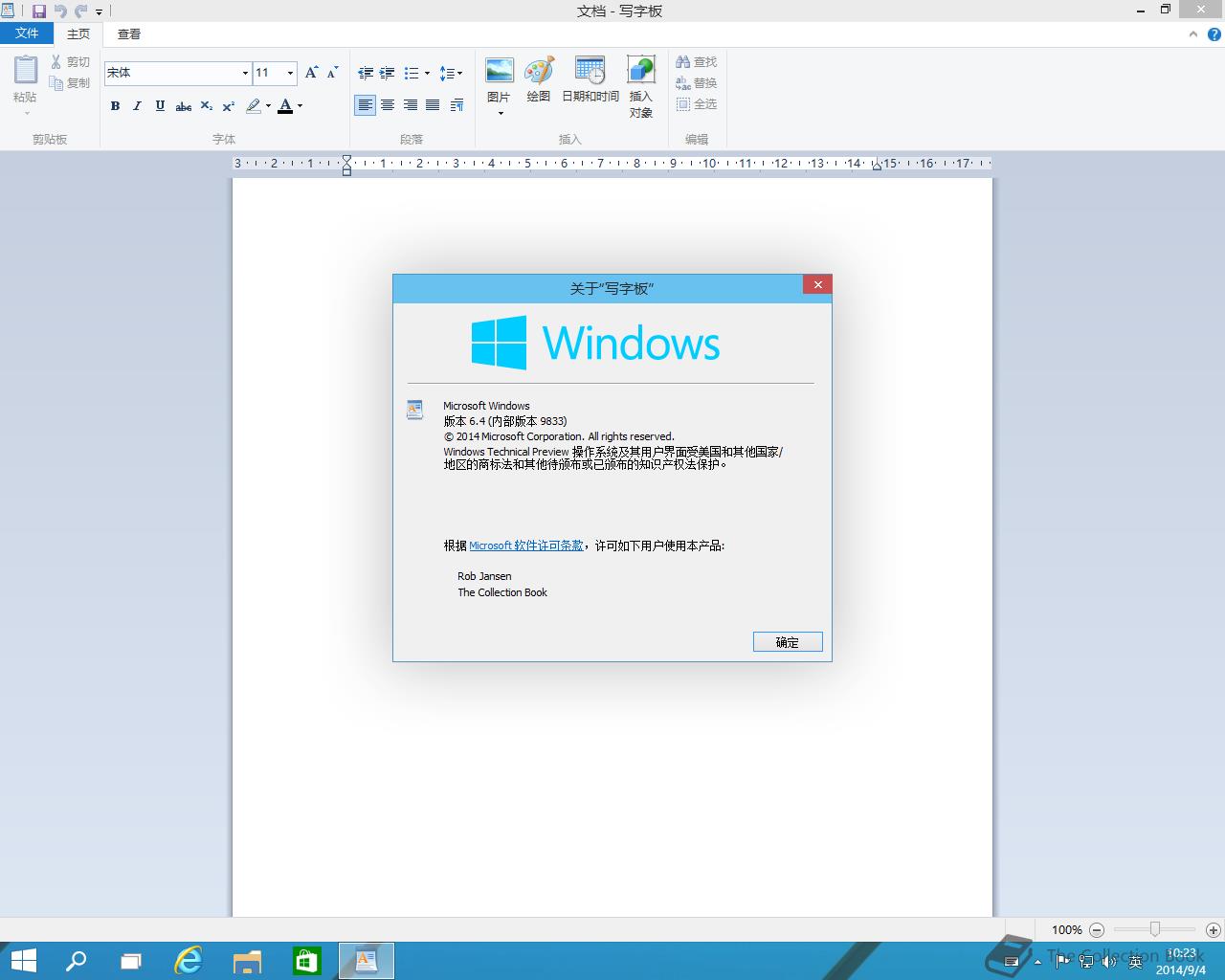Toggle strikethrough formatting

pyautogui.click(x=183, y=106)
